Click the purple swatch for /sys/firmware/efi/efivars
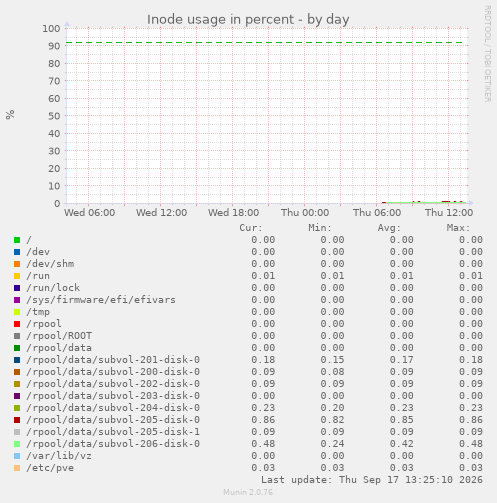The width and height of the screenshot is (497, 503). [x=17, y=300]
